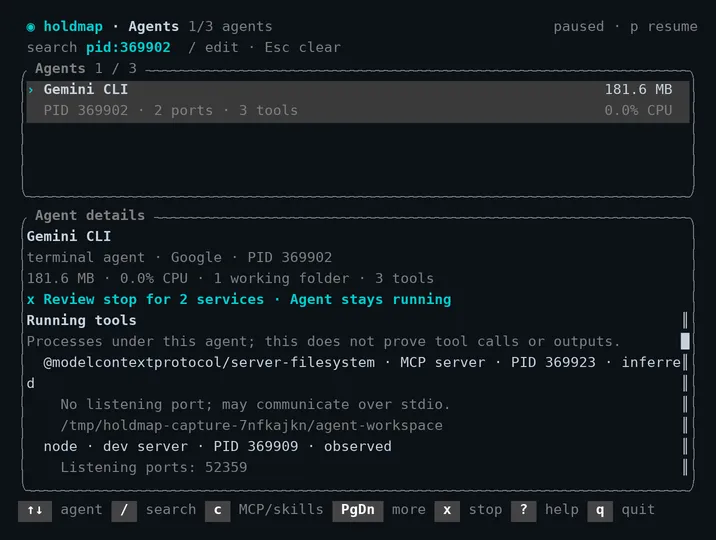Click the 0.0% CPU value in the agent row
This screenshot has height=540, width=716.
[638, 110]
